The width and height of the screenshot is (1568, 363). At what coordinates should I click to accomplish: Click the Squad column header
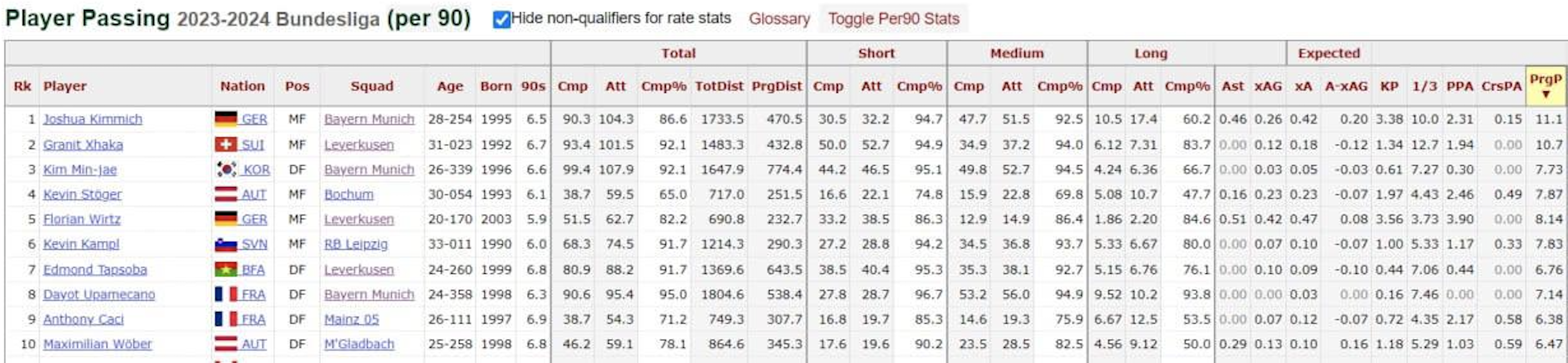point(371,86)
